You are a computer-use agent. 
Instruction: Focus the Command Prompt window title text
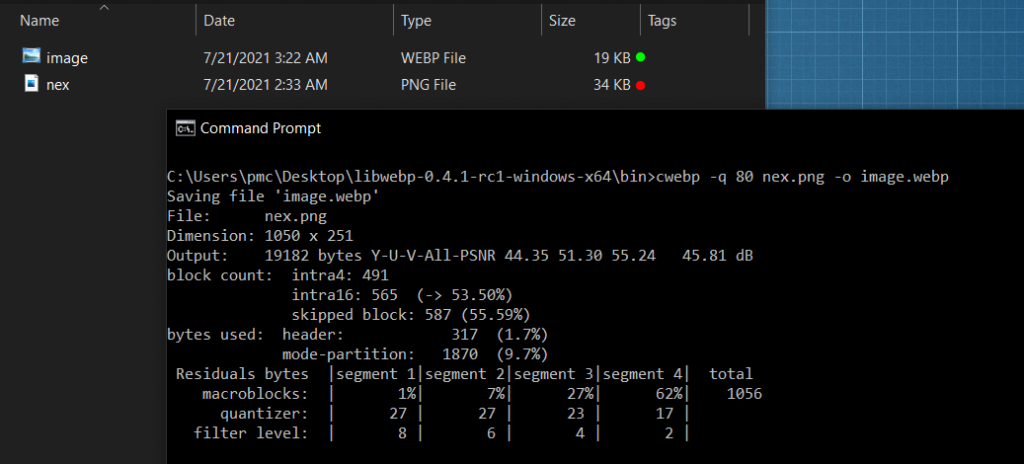[x=261, y=128]
